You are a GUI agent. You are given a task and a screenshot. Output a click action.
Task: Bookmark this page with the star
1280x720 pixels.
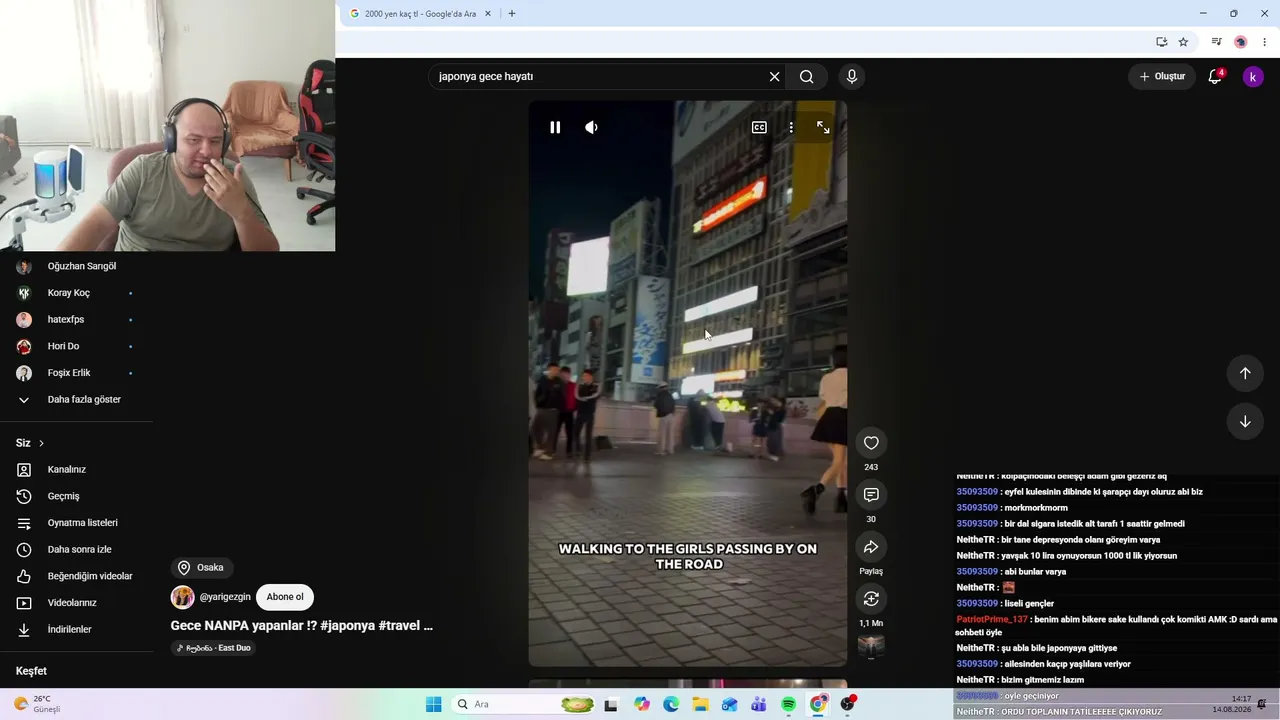[x=1183, y=42]
